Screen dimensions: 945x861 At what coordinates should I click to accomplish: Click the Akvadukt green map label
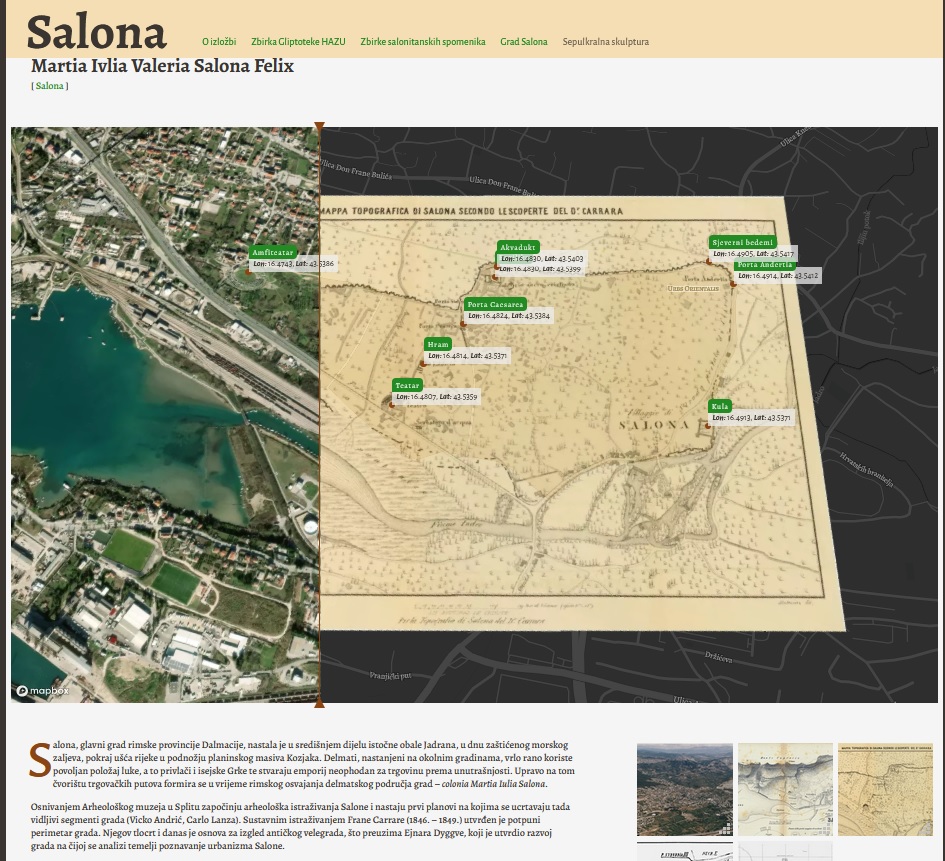point(518,247)
